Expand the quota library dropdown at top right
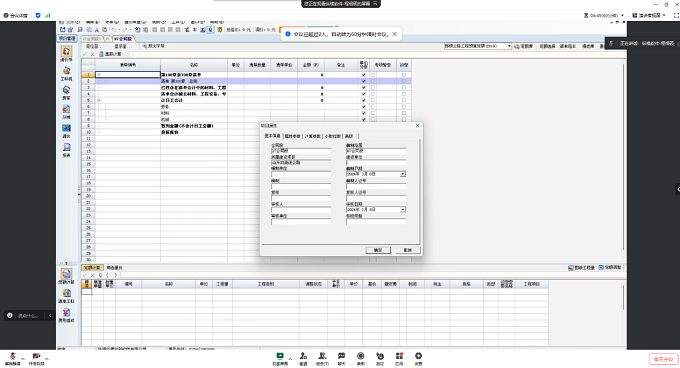 tap(509, 46)
